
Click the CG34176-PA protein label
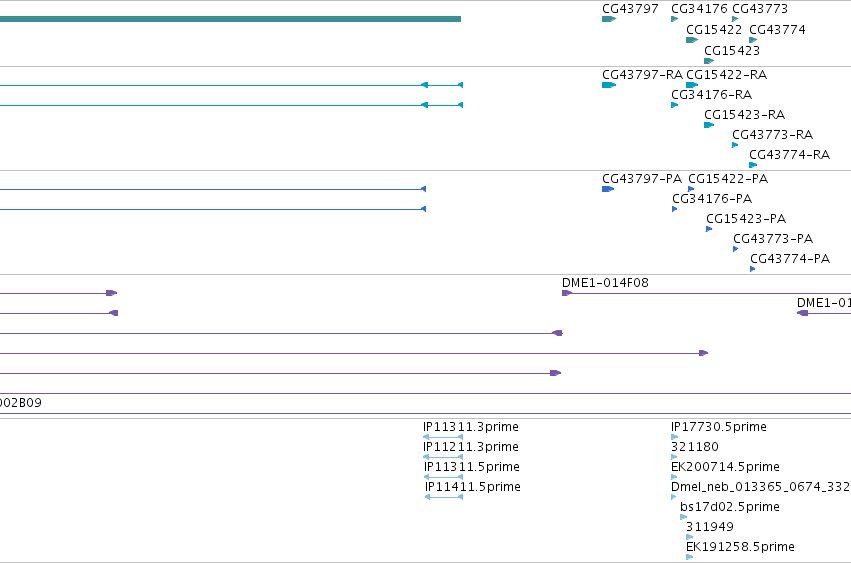click(x=712, y=199)
